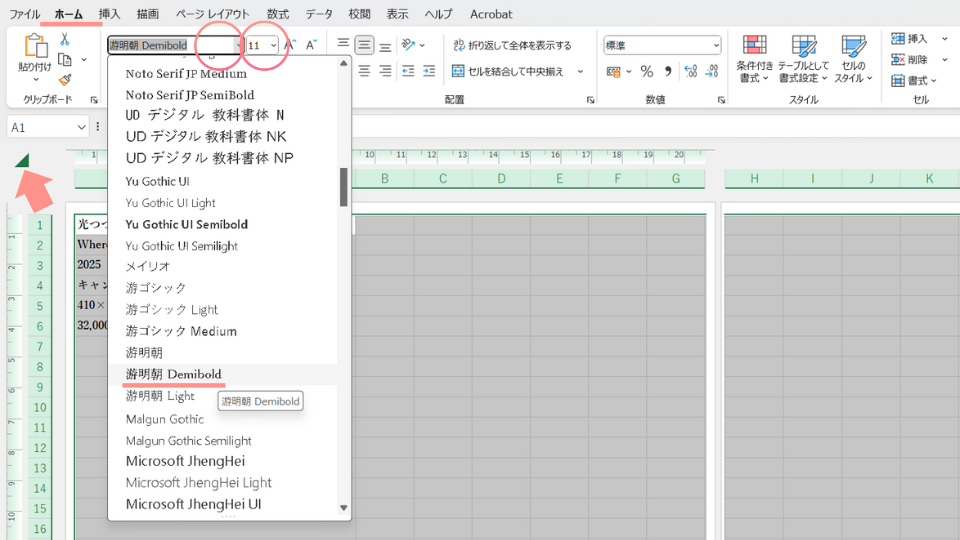Toggle wrap text (折り返して全体を表示する)
Viewport: 960px width, 540px height.
click(512, 45)
